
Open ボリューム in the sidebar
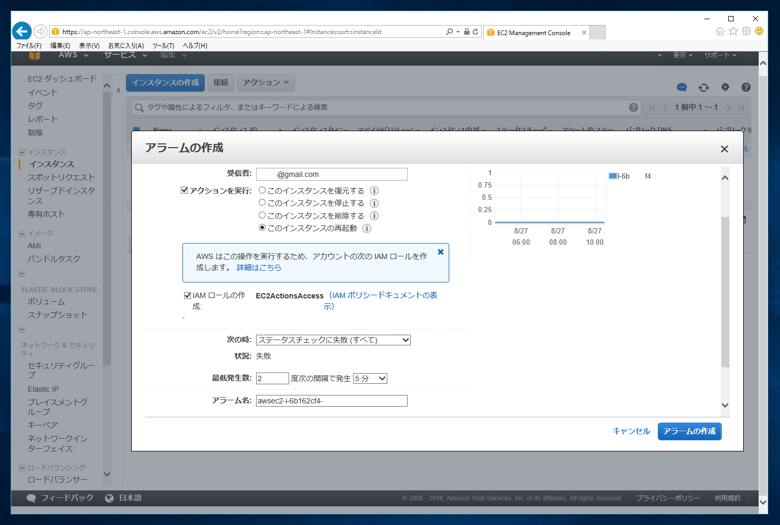(46, 302)
